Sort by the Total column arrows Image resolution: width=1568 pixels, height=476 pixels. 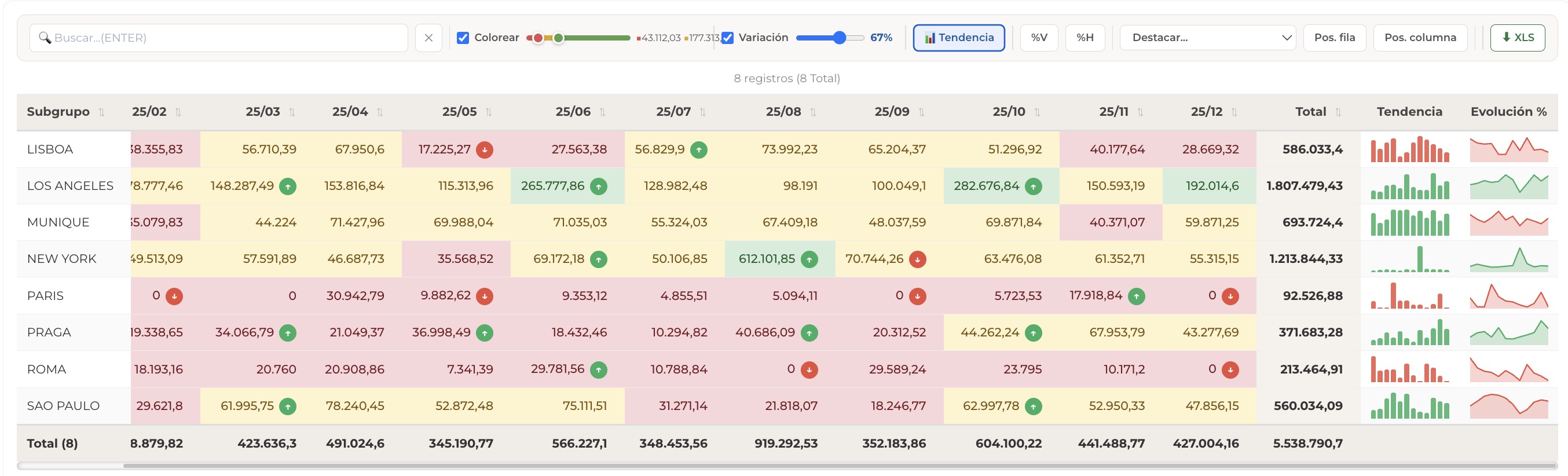[x=1339, y=112]
